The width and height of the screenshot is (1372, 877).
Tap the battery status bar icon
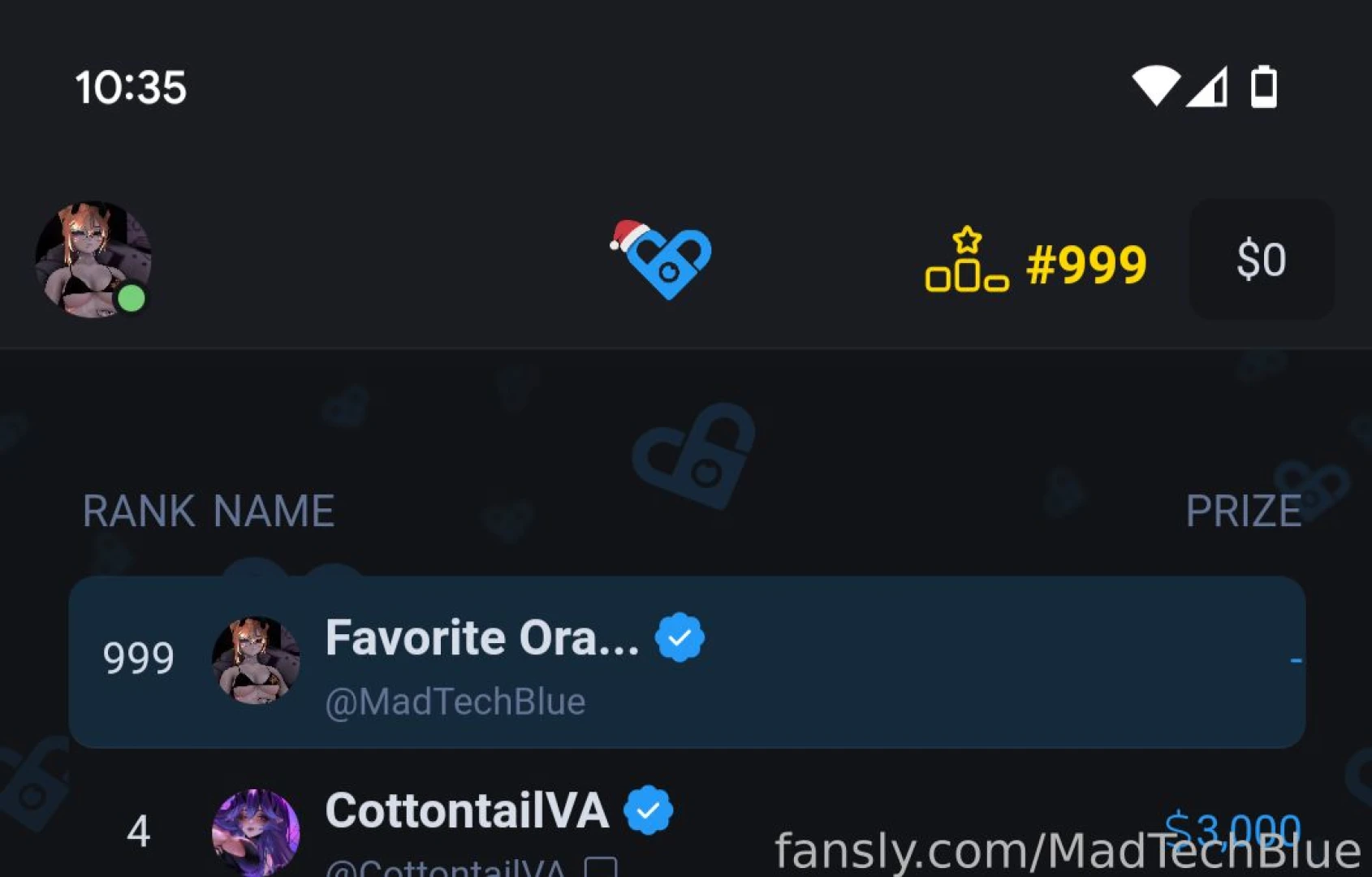click(1264, 86)
